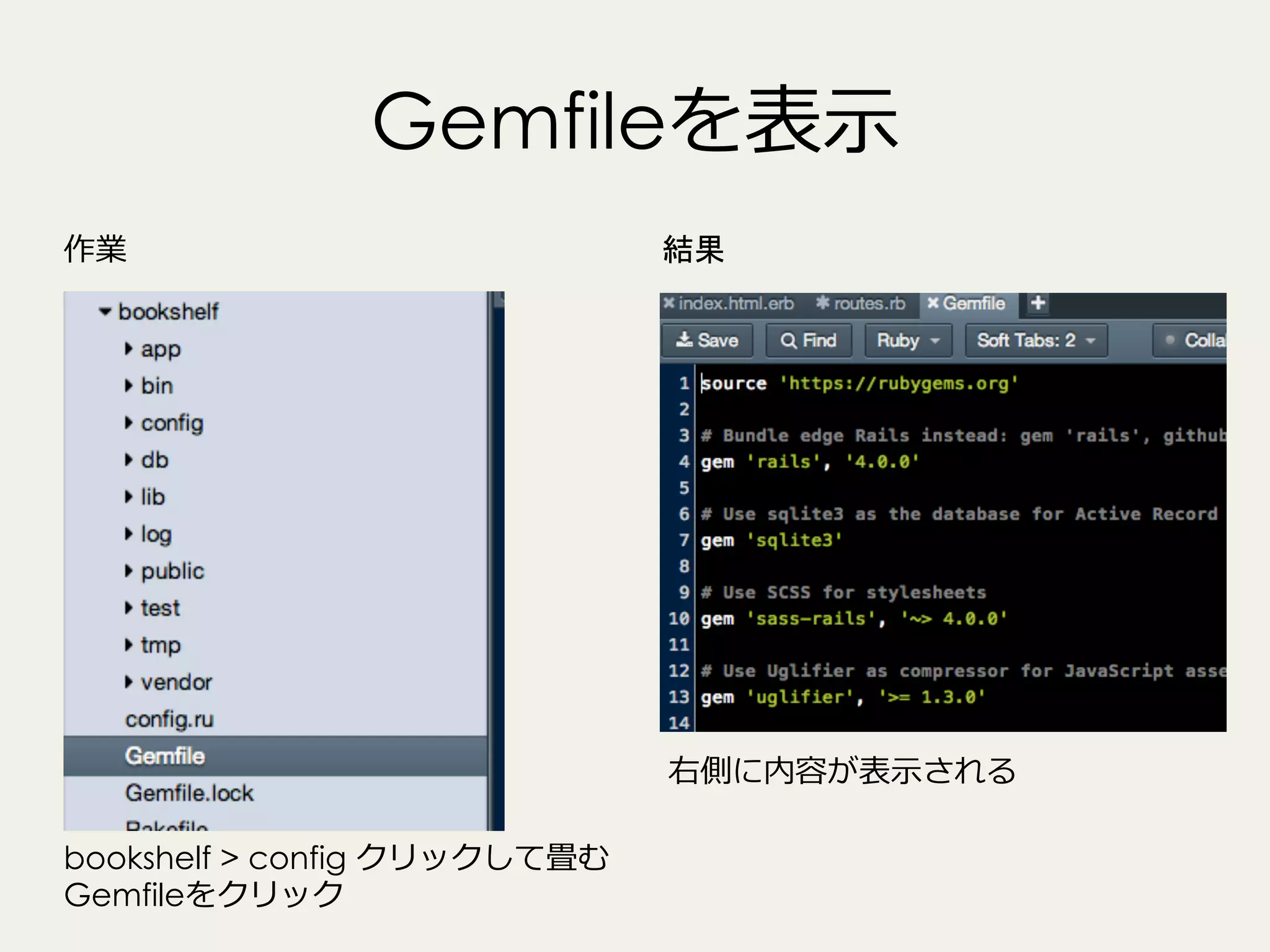1270x952 pixels.
Task: Select the bookshelf folder label
Action: pos(168,312)
